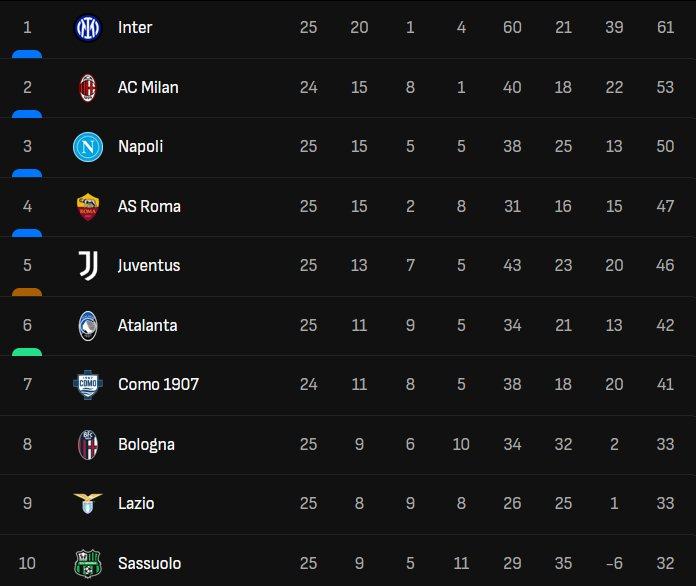
Task: Go to the AC Milan team name
Action: click(x=148, y=88)
